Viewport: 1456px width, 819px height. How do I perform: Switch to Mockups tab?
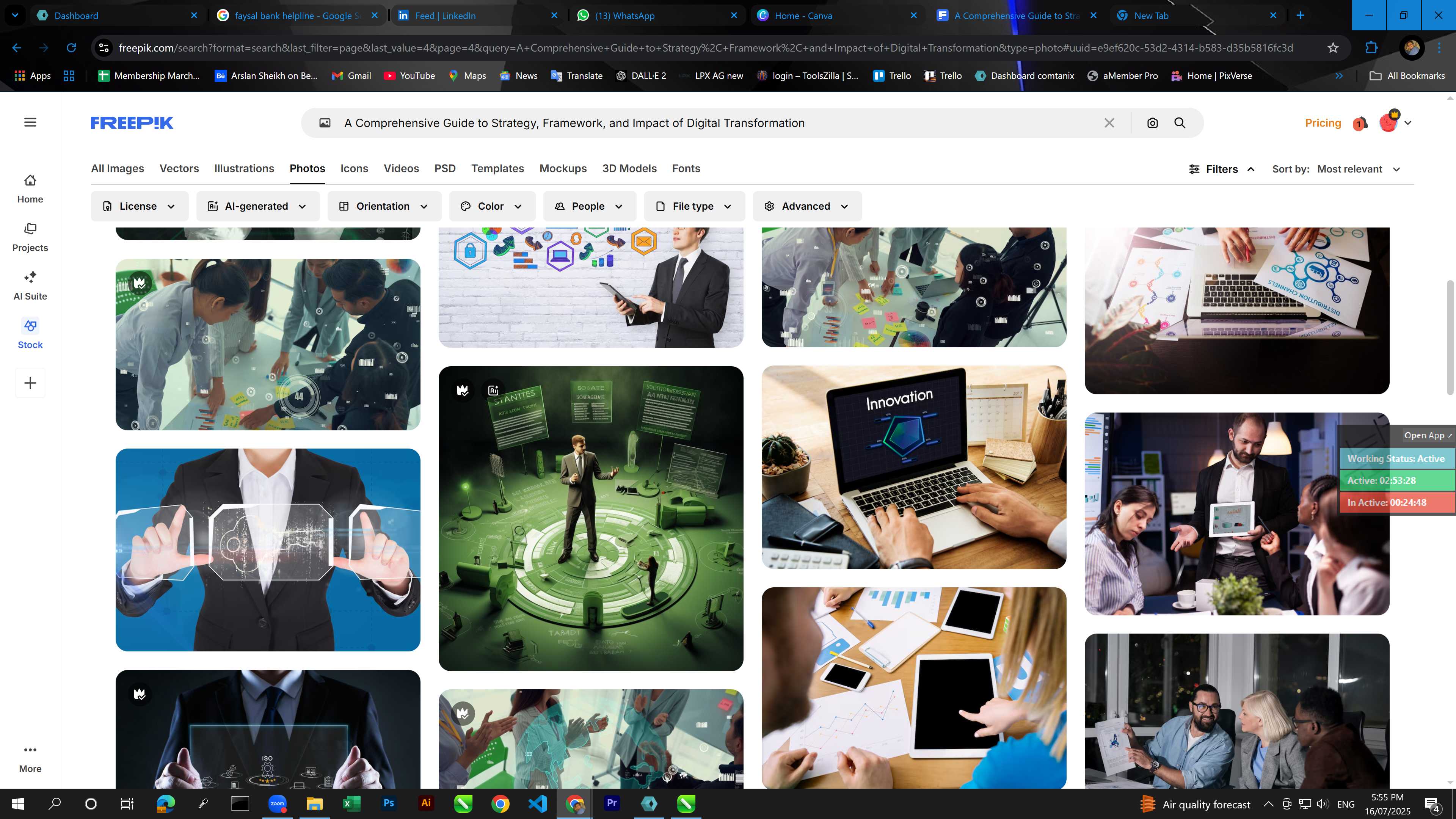[x=563, y=168]
